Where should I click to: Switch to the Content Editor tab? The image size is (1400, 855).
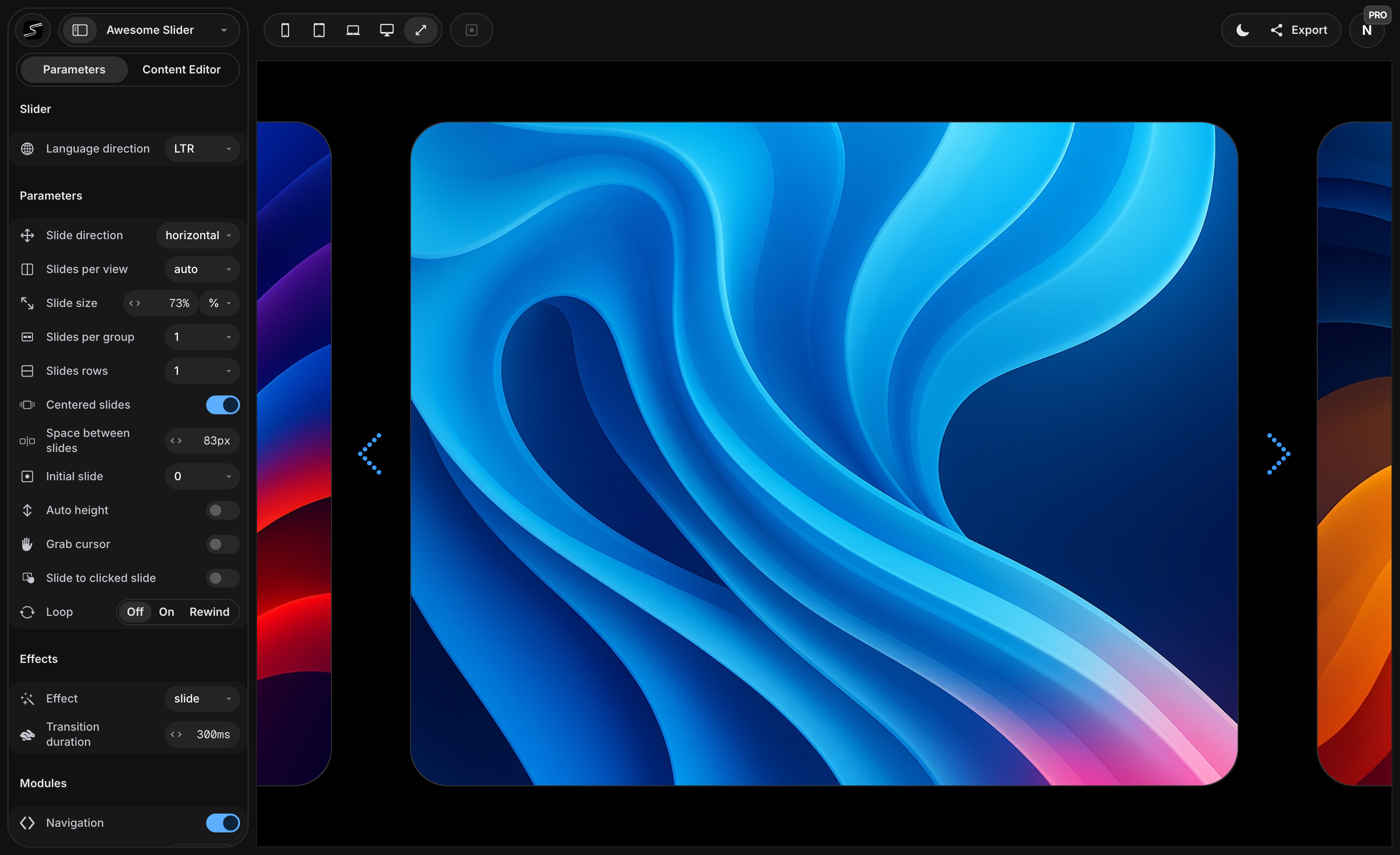pyautogui.click(x=181, y=69)
